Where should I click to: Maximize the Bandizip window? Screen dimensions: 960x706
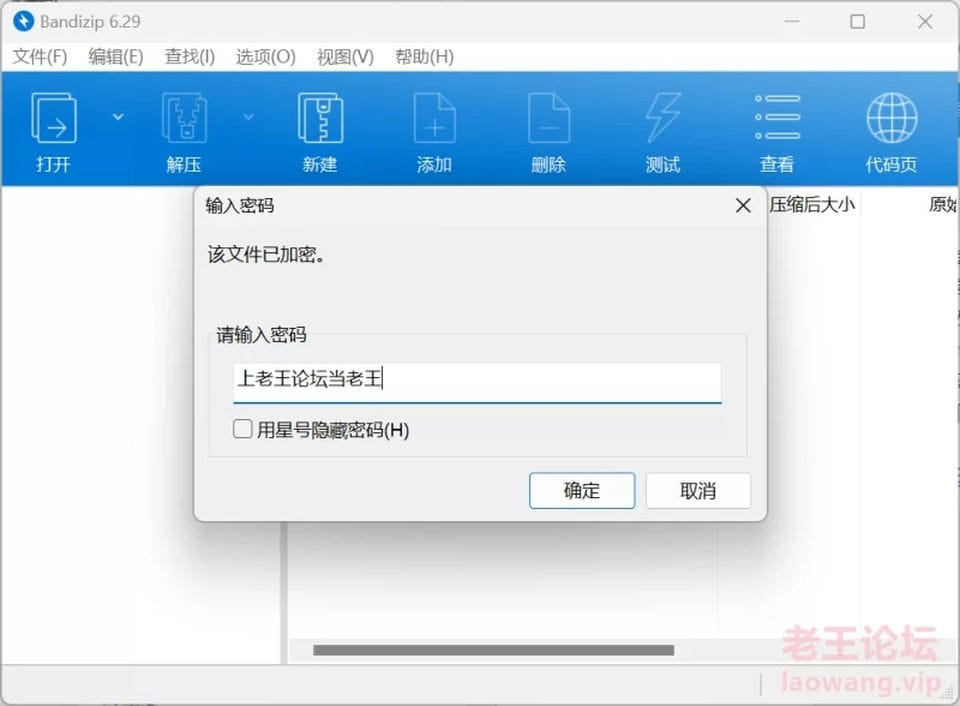(x=858, y=21)
